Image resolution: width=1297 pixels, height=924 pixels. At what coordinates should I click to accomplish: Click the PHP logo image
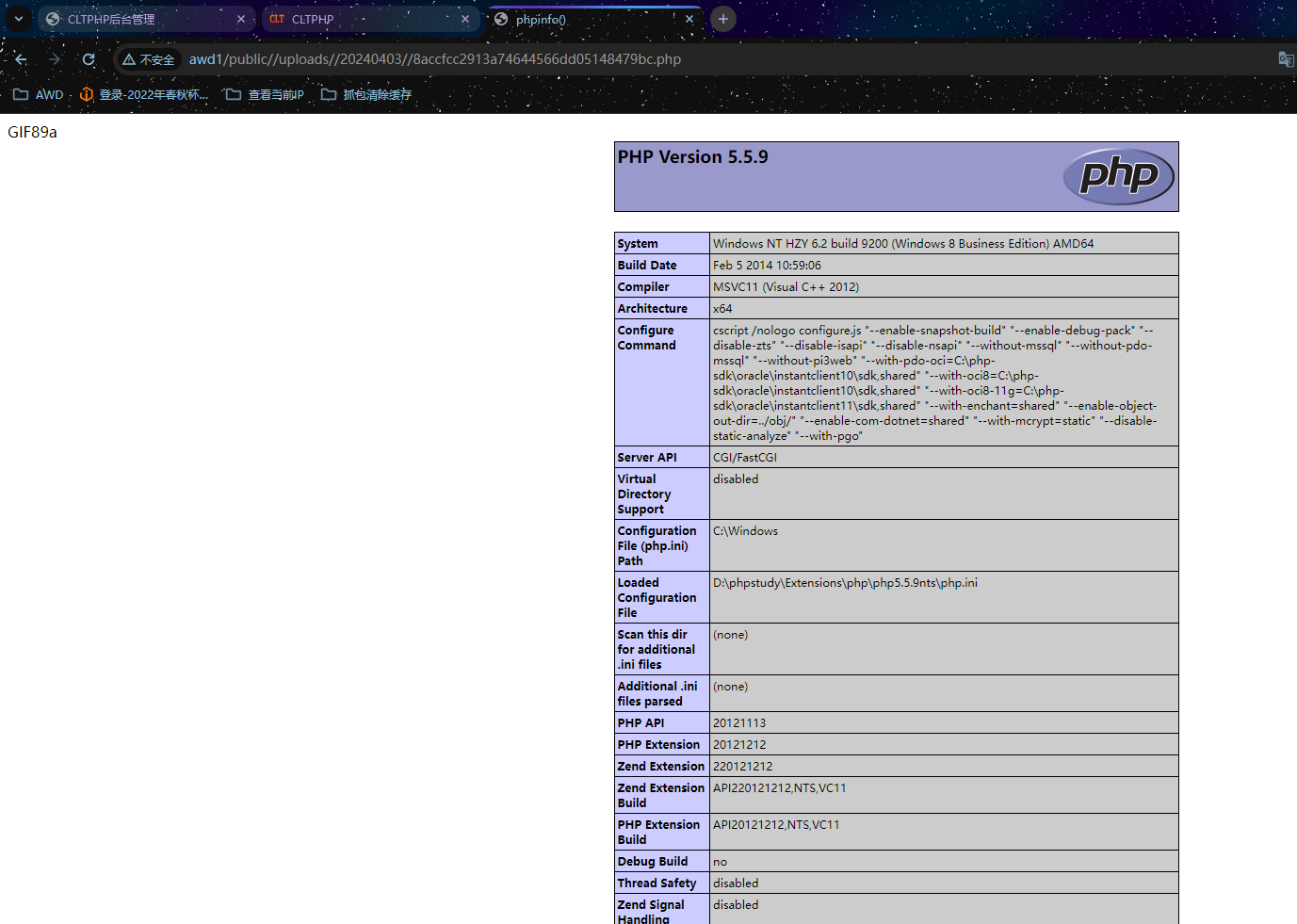point(1118,176)
